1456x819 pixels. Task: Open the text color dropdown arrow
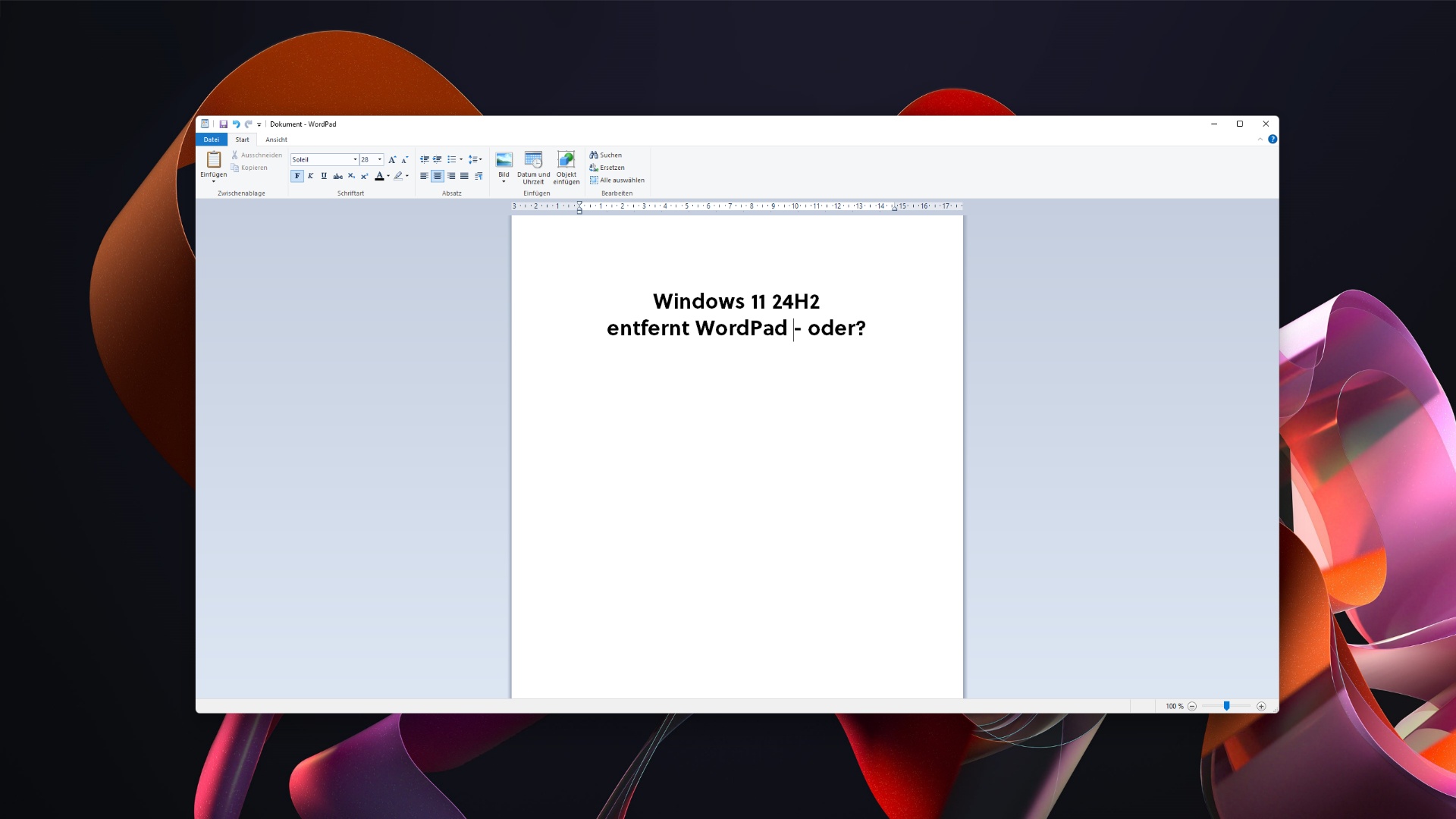(x=388, y=176)
